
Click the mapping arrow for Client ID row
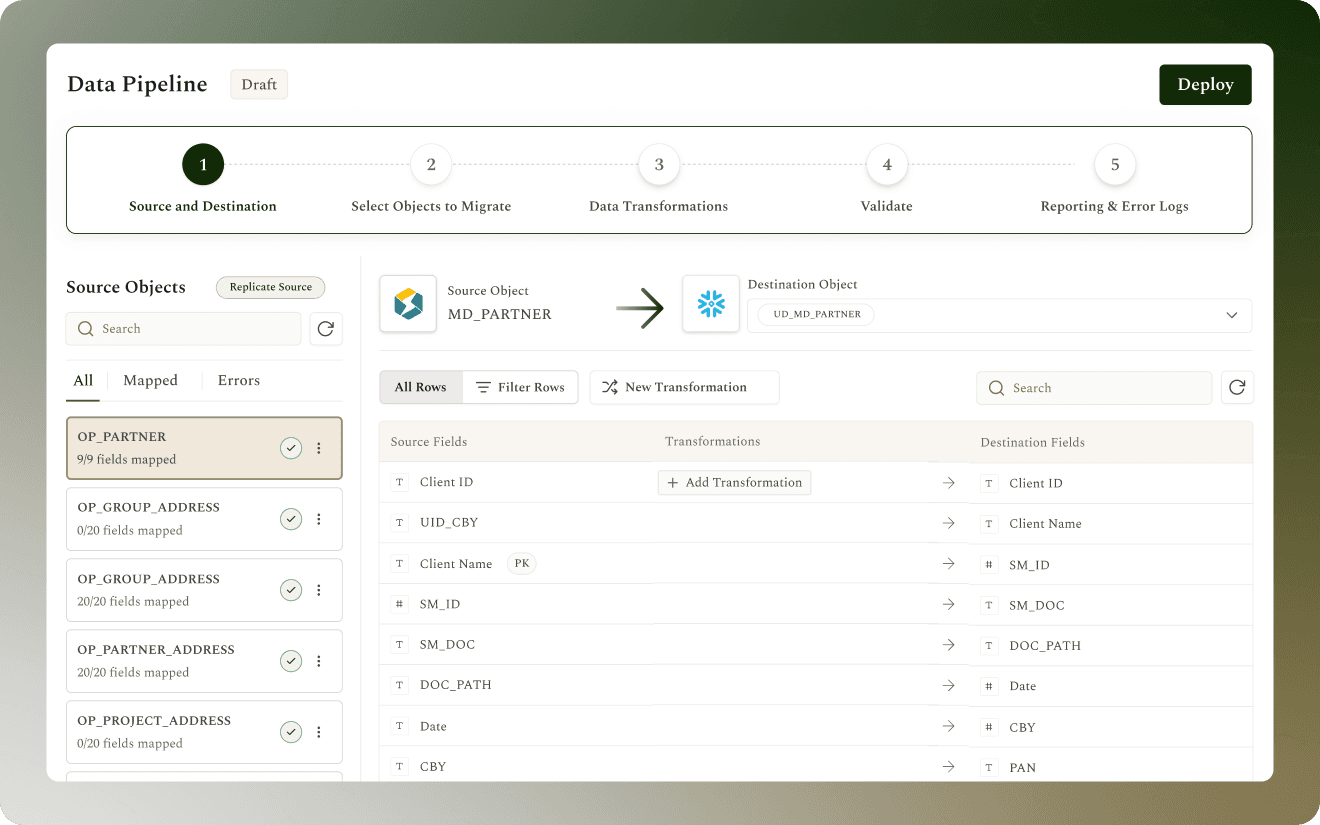pos(948,482)
